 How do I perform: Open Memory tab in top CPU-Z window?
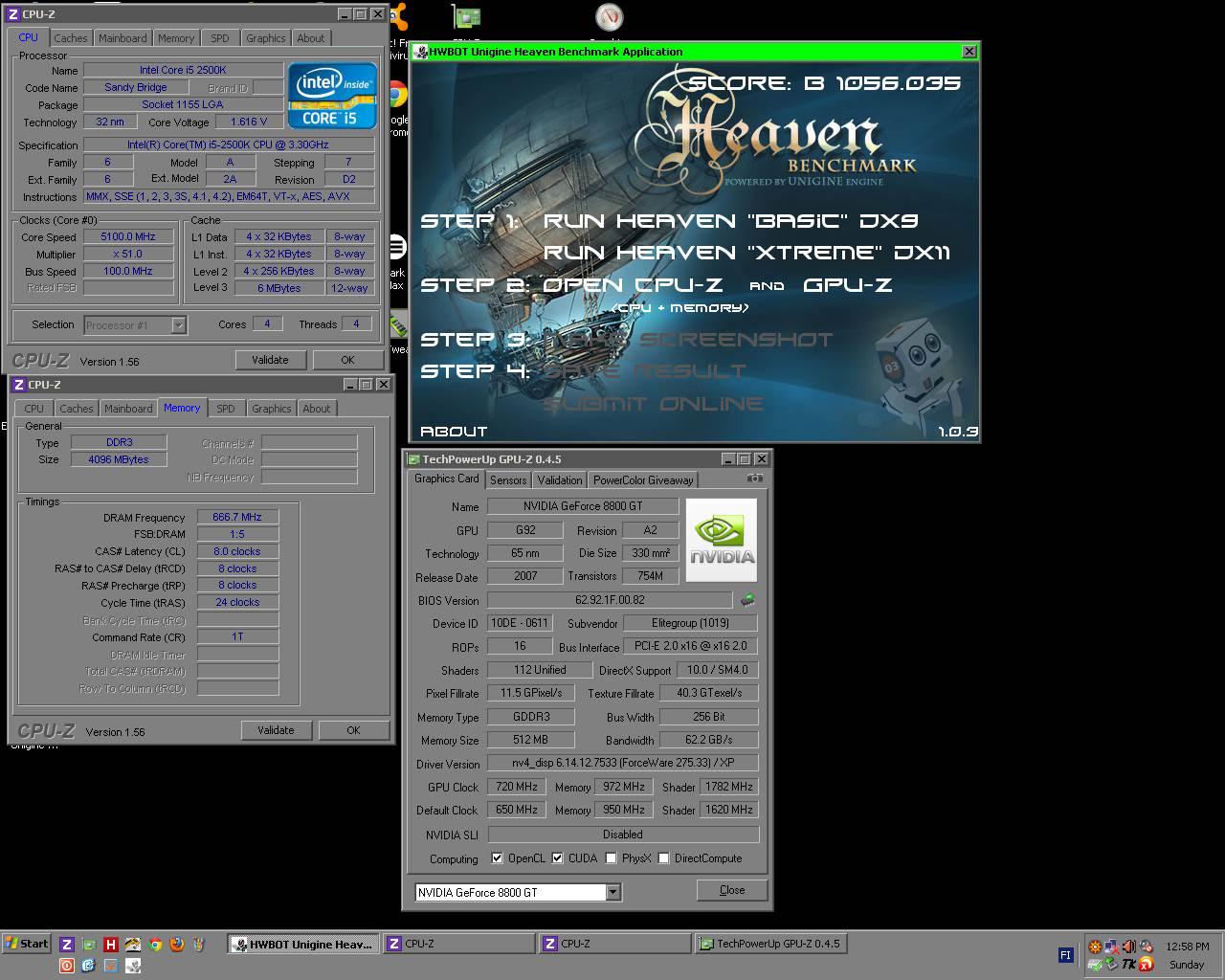176,38
